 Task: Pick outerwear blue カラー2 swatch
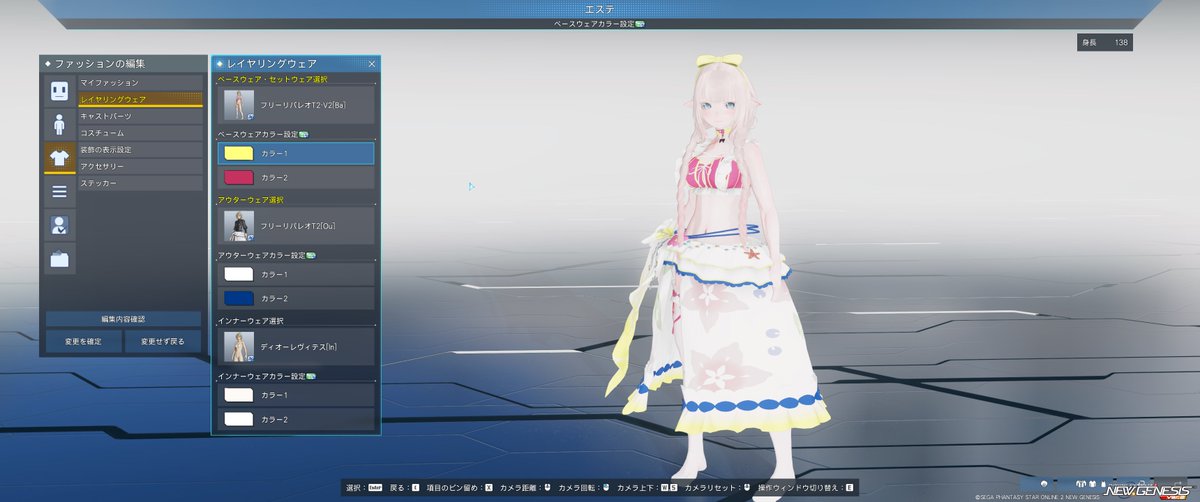coord(238,298)
